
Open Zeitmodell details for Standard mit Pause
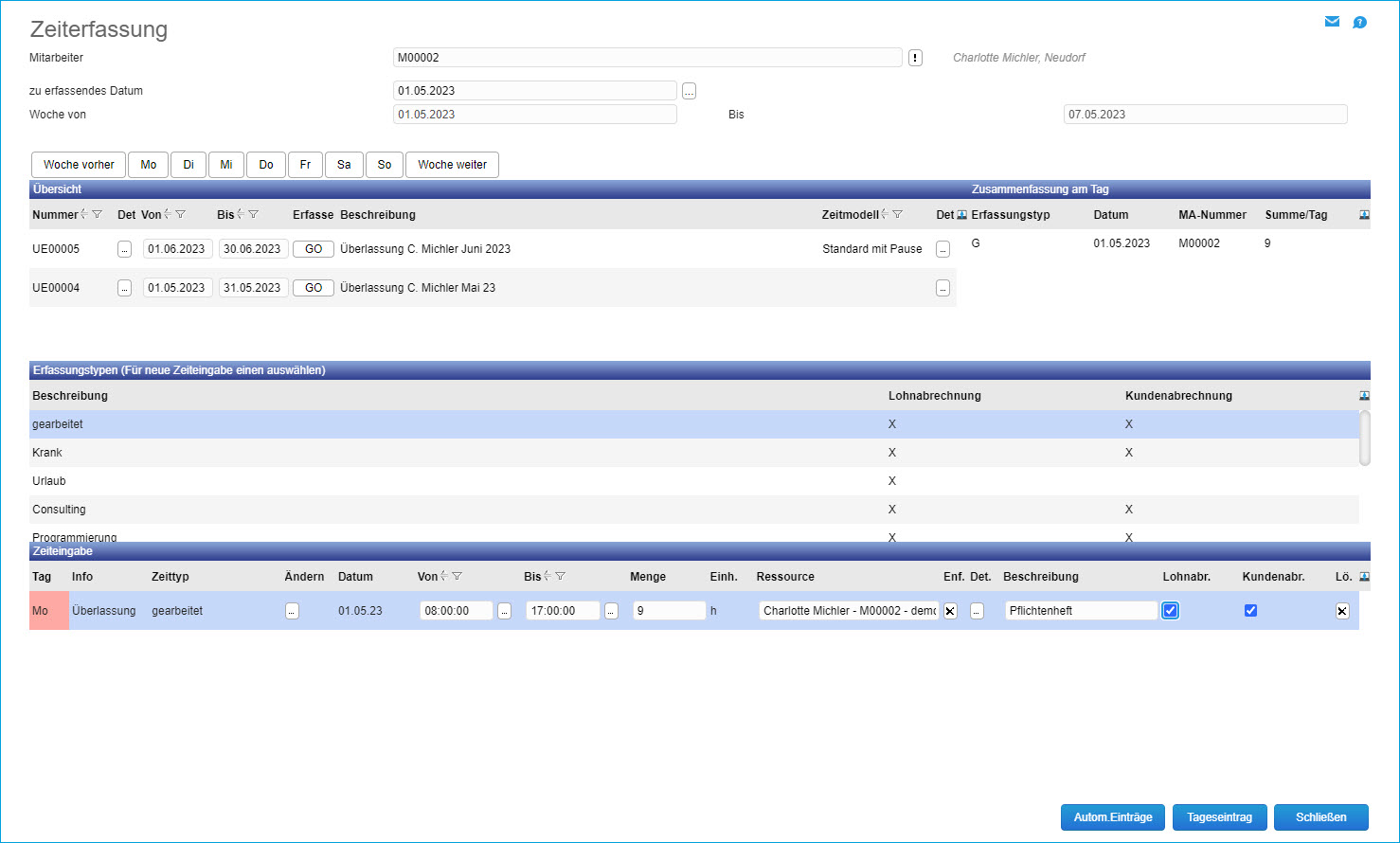[x=942, y=249]
